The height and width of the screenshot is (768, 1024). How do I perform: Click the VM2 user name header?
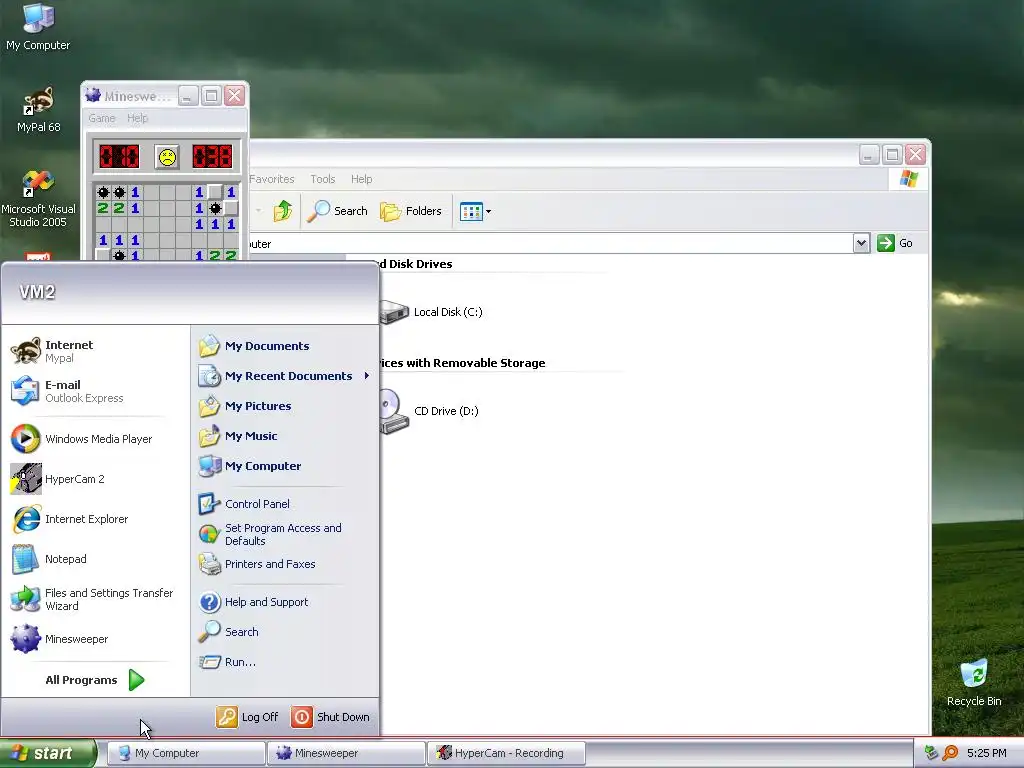click(37, 292)
